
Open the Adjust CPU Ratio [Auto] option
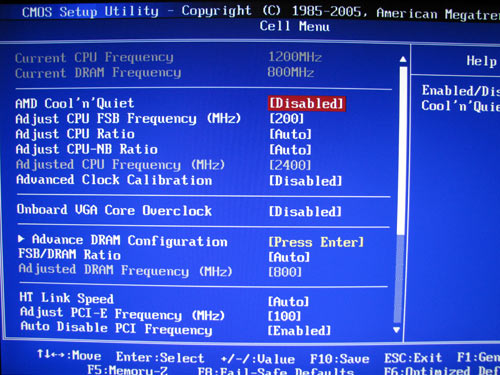[290, 134]
